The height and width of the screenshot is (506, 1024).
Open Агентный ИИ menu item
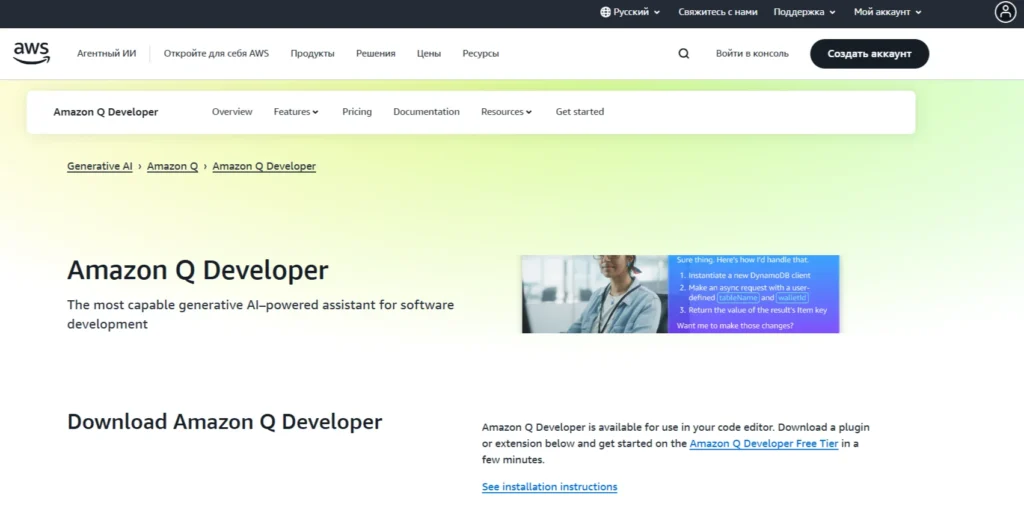pos(106,54)
